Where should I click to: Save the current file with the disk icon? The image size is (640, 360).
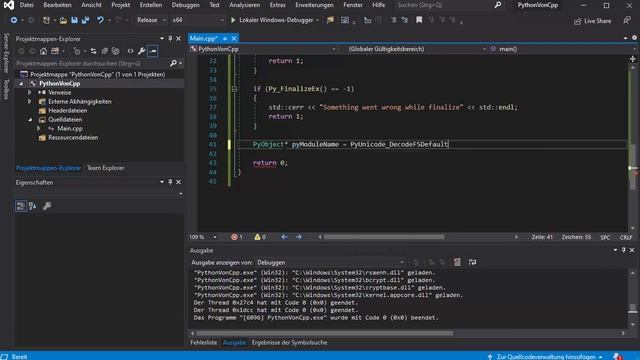pyautogui.click(x=74, y=20)
